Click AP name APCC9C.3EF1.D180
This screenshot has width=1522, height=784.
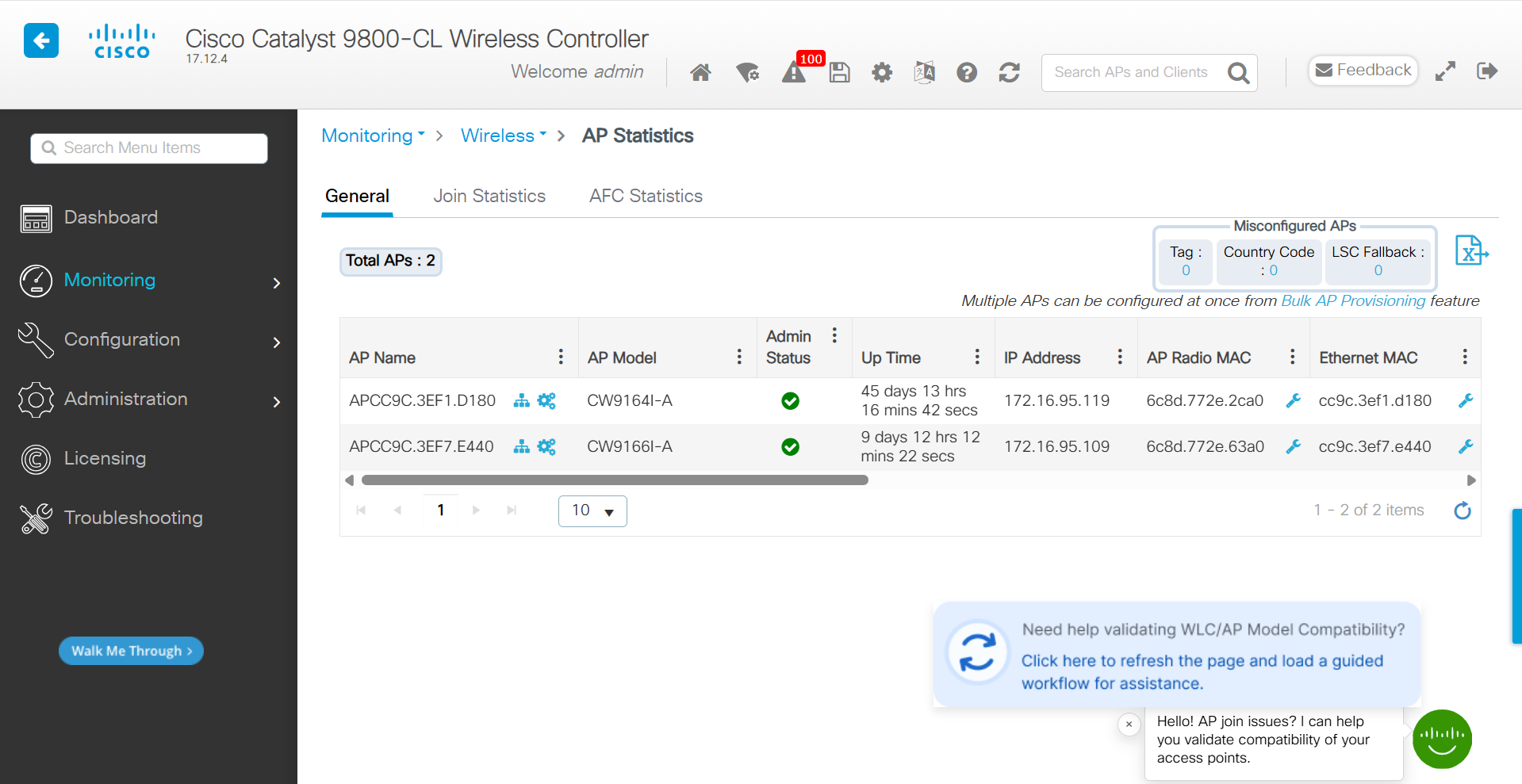pos(422,401)
